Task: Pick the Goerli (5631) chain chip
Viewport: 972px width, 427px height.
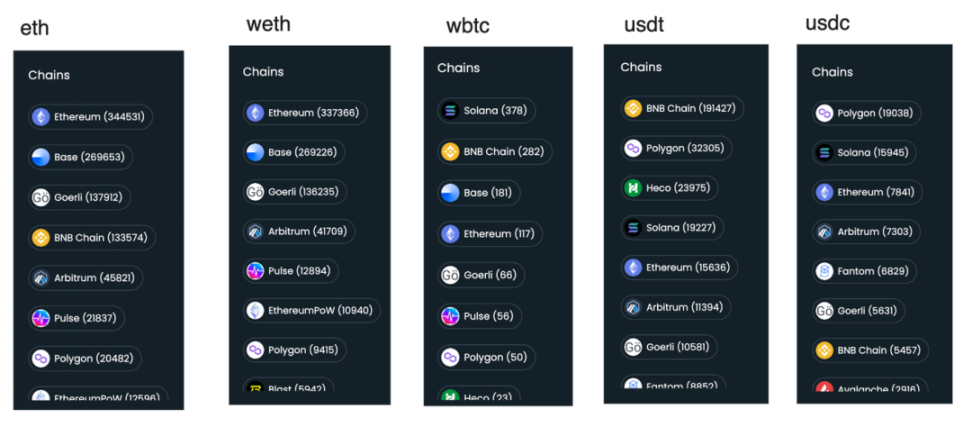Action: pyautogui.click(x=857, y=310)
